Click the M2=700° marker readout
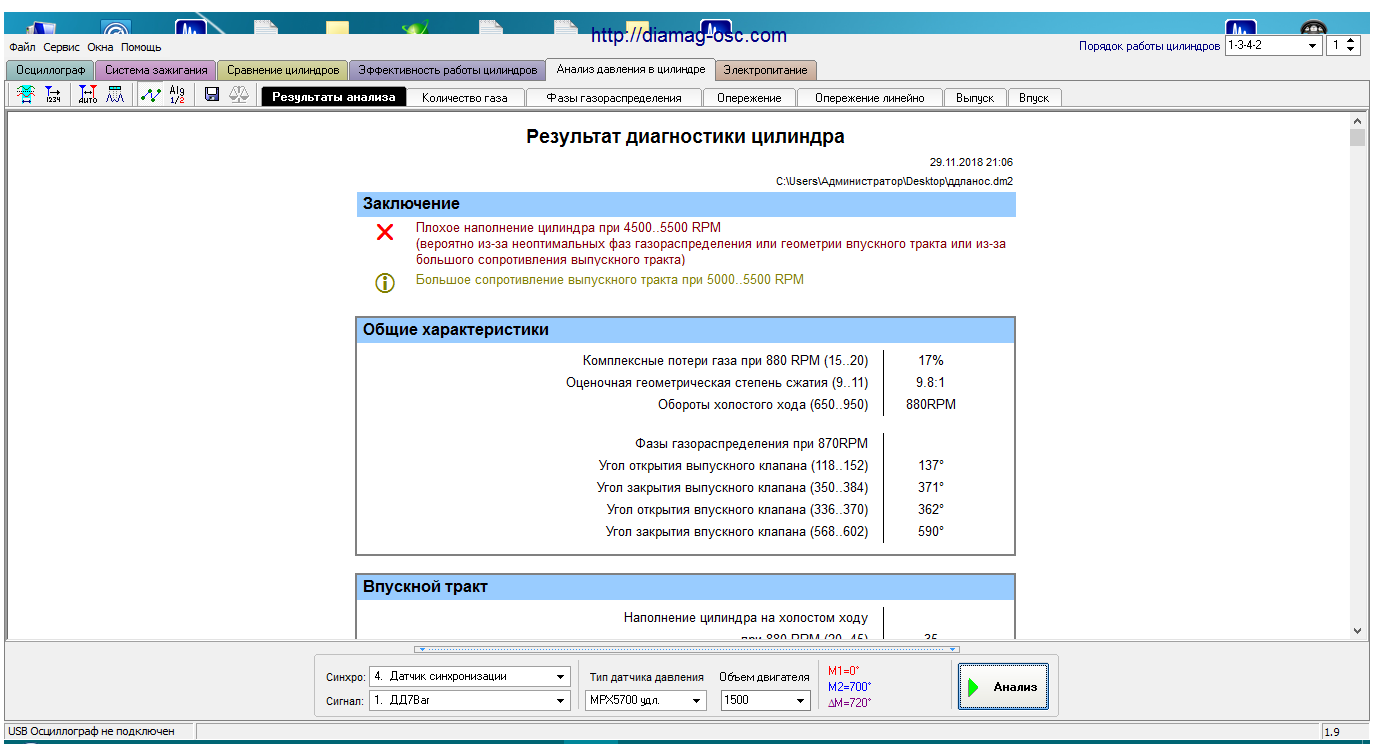The height and width of the screenshot is (744, 1382). coord(849,686)
